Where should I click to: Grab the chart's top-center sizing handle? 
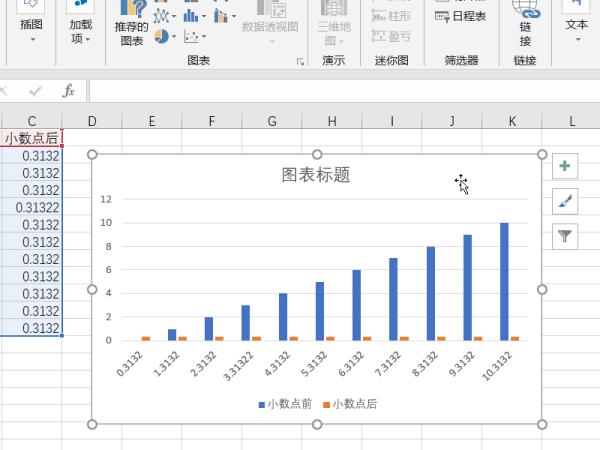click(x=317, y=155)
